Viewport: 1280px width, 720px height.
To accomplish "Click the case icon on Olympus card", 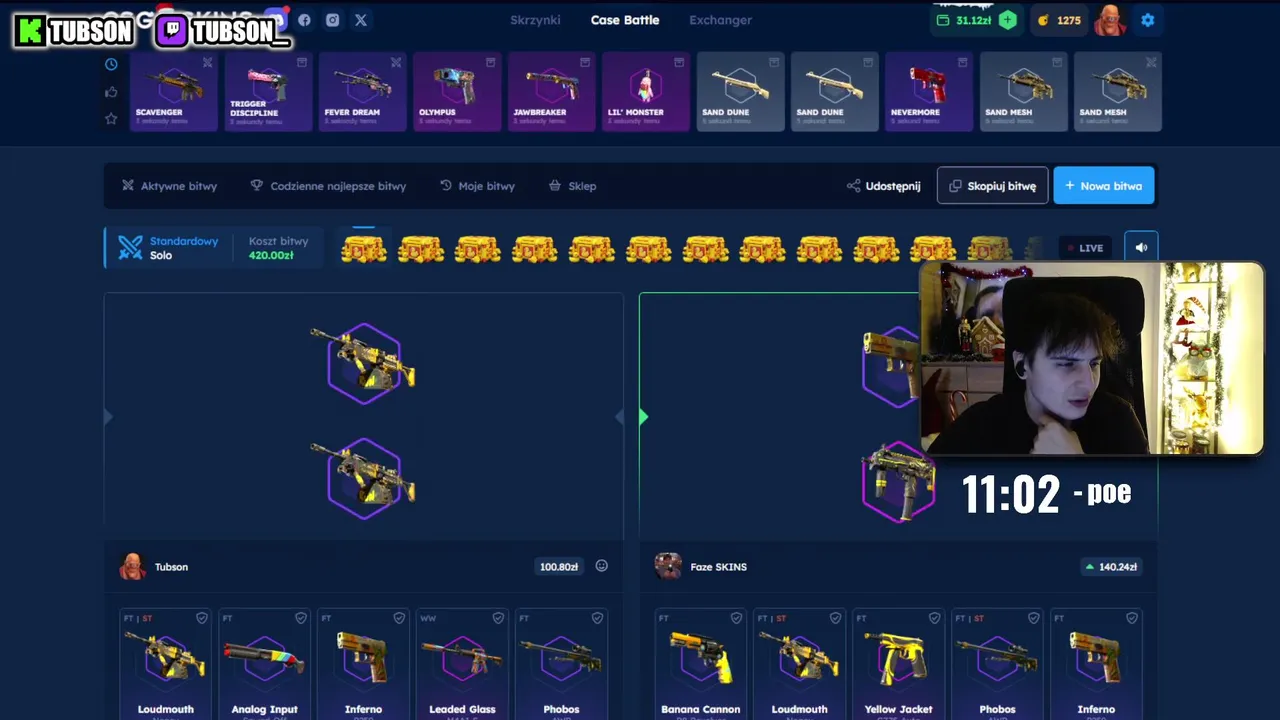I will (490, 63).
